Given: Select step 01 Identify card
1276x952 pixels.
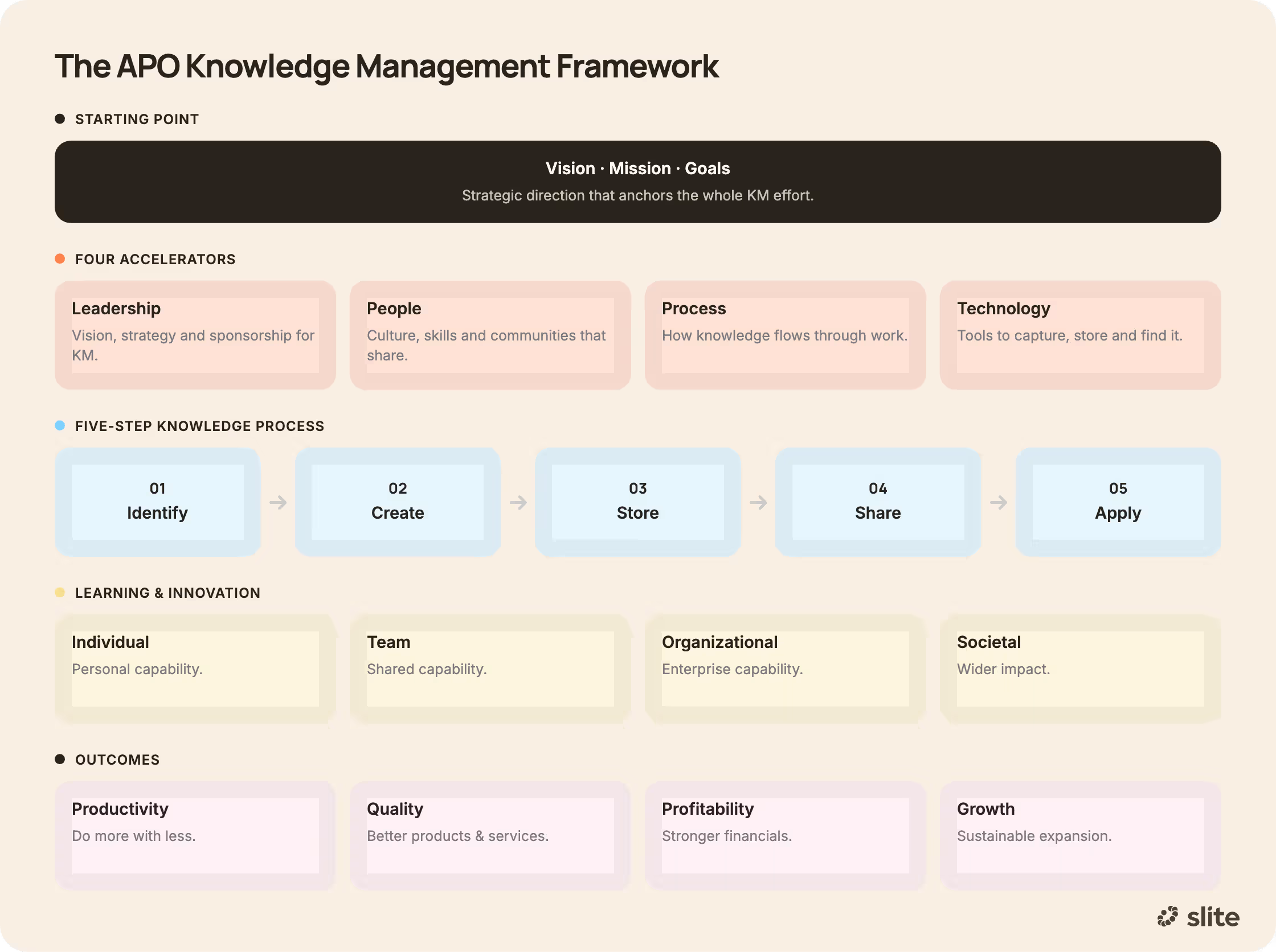Looking at the screenshot, I should pos(157,502).
